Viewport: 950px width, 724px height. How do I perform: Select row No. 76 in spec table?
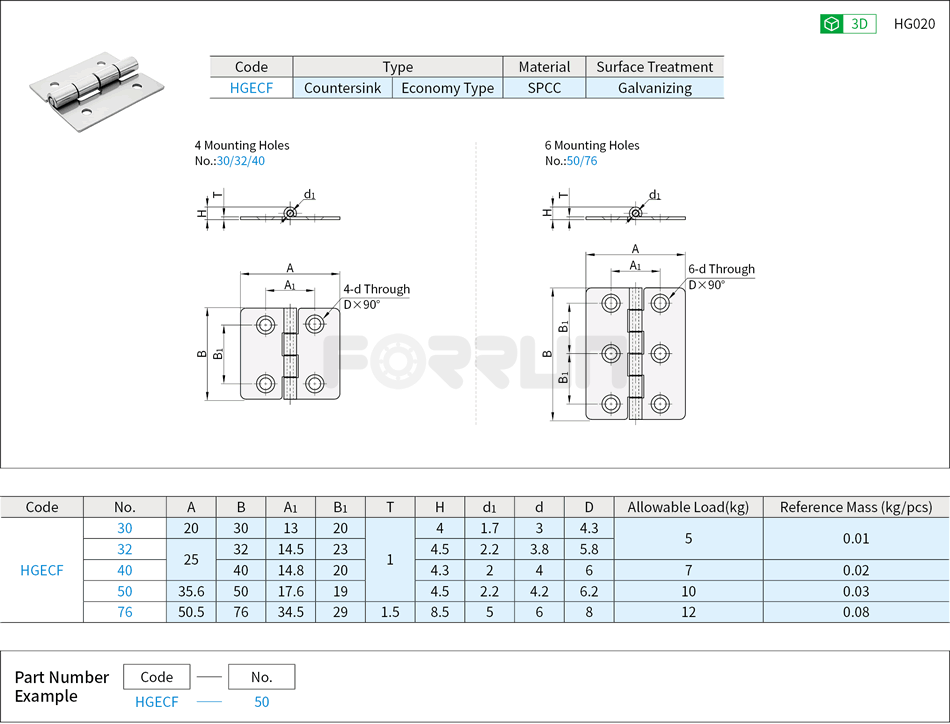tap(123, 612)
